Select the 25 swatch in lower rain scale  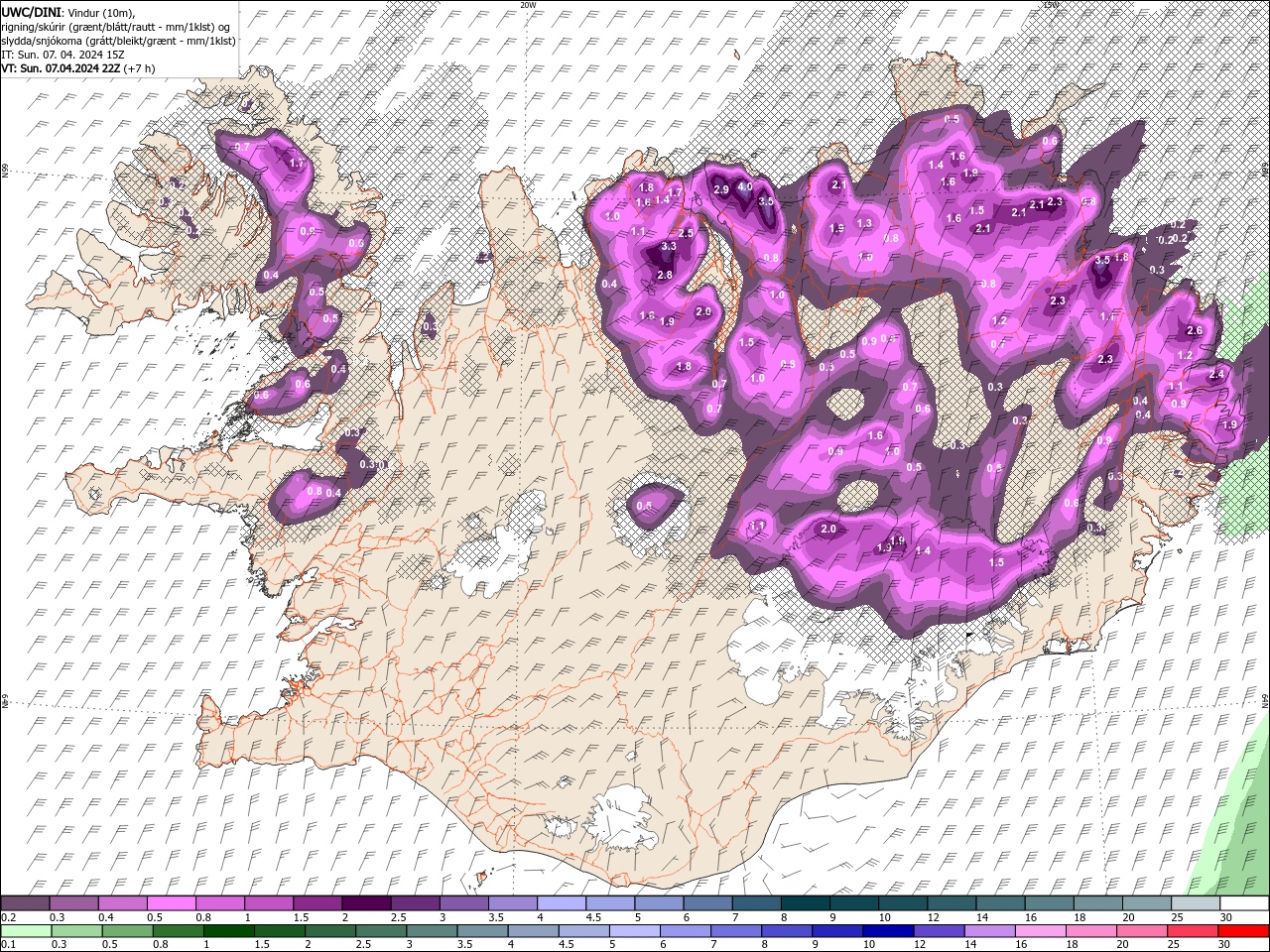(x=1193, y=931)
